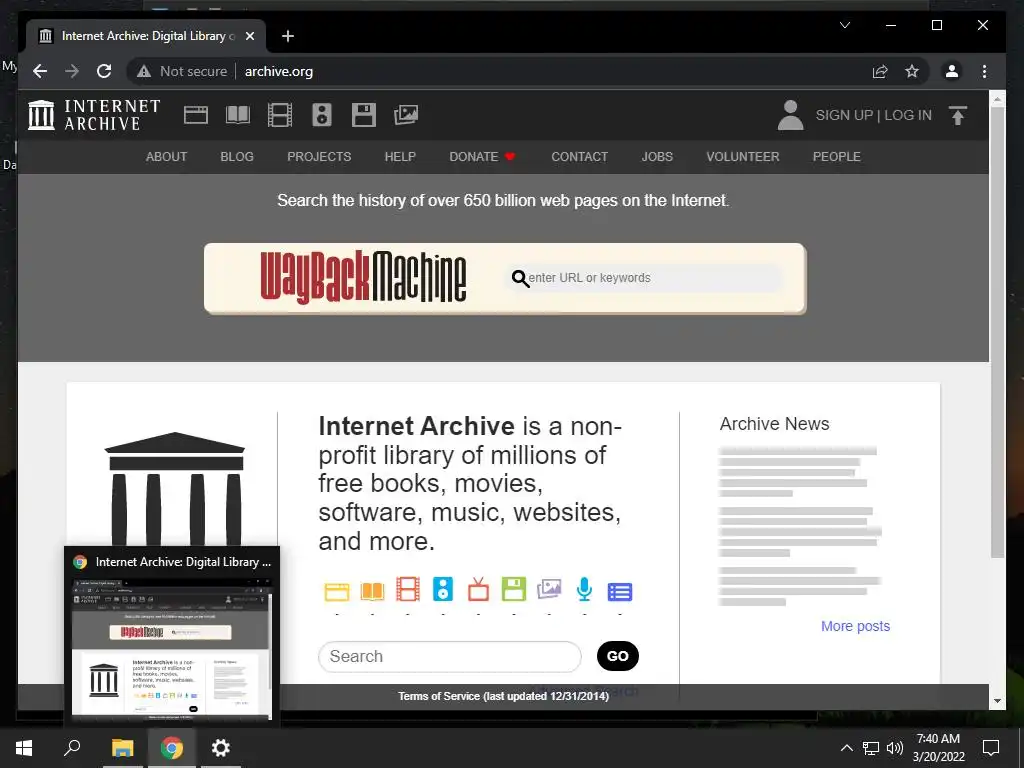This screenshot has height=768, width=1024.
Task: Click the Terms of Service banner
Action: tap(504, 696)
